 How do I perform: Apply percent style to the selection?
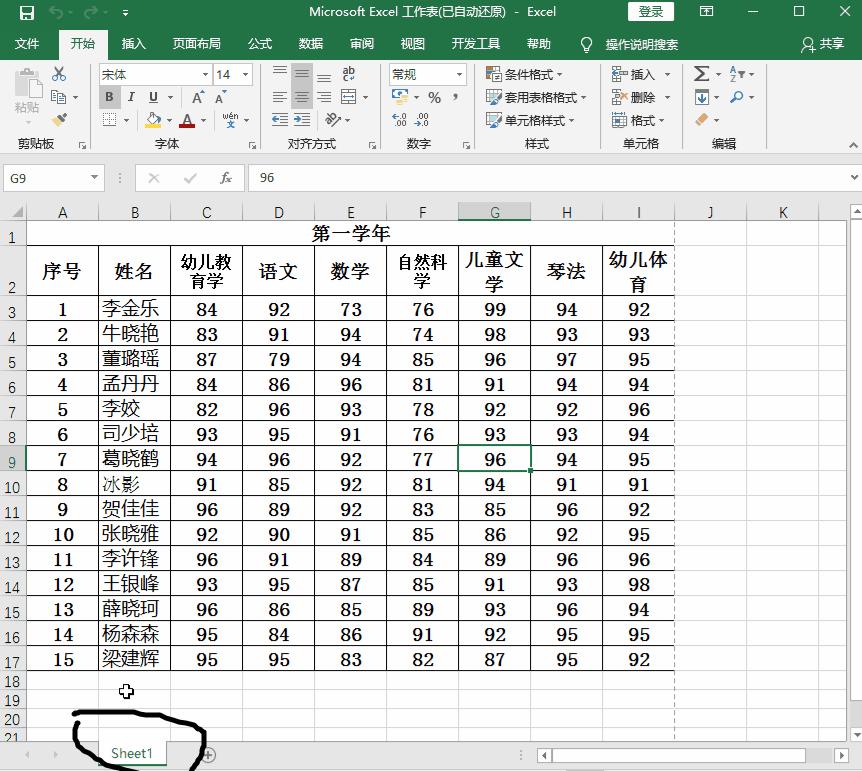coord(436,97)
